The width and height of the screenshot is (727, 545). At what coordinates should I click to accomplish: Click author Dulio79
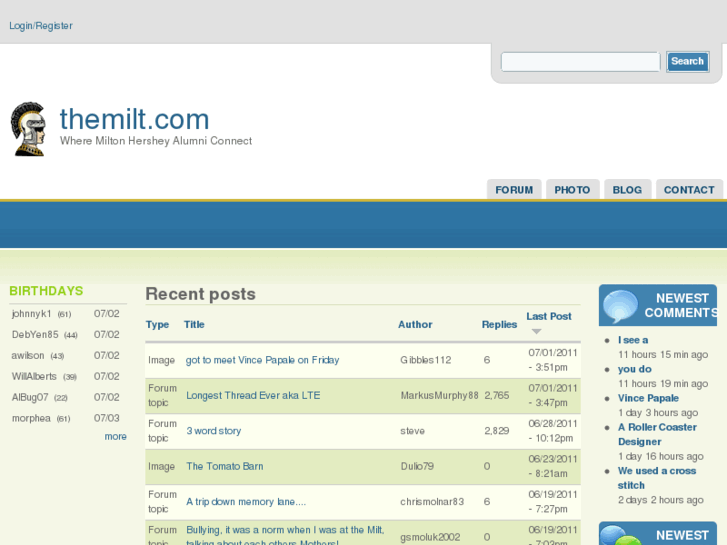(417, 466)
